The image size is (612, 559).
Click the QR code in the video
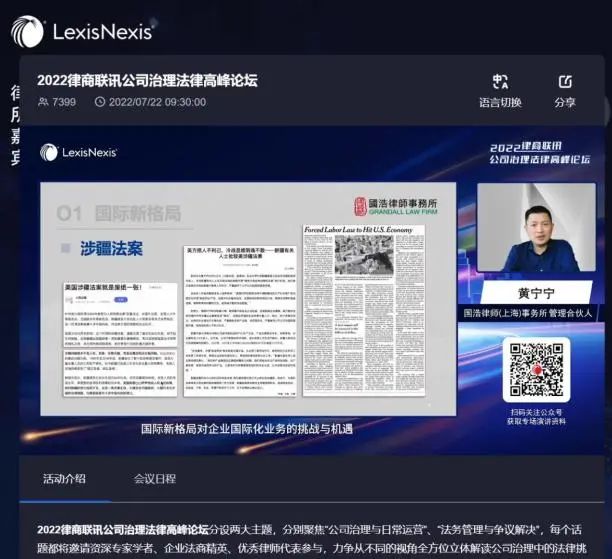[x=536, y=370]
